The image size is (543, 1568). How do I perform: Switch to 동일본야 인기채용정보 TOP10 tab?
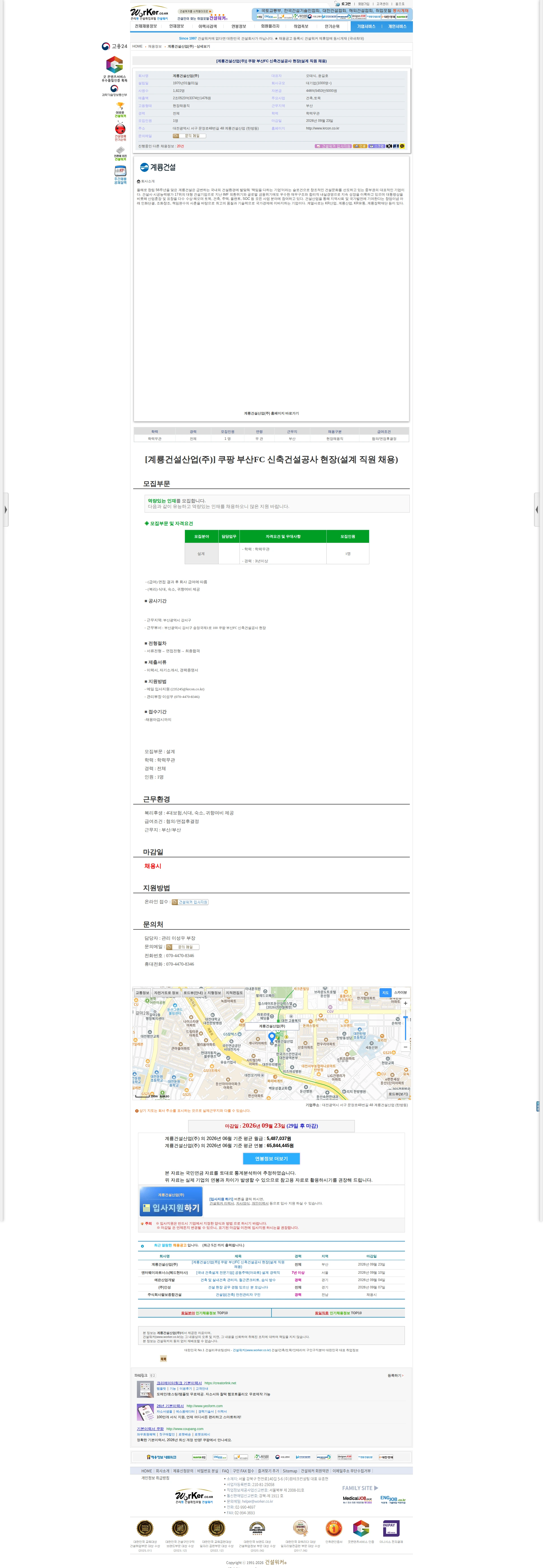[204, 1313]
